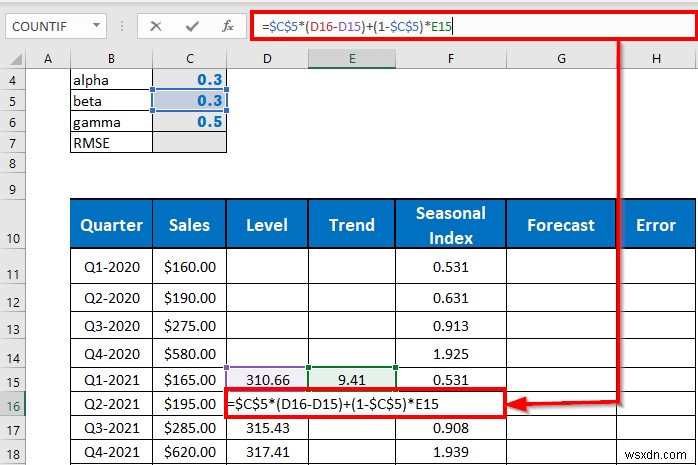Click the alpha value cell in row 4
This screenshot has width=698, height=465.
pyautogui.click(x=190, y=80)
